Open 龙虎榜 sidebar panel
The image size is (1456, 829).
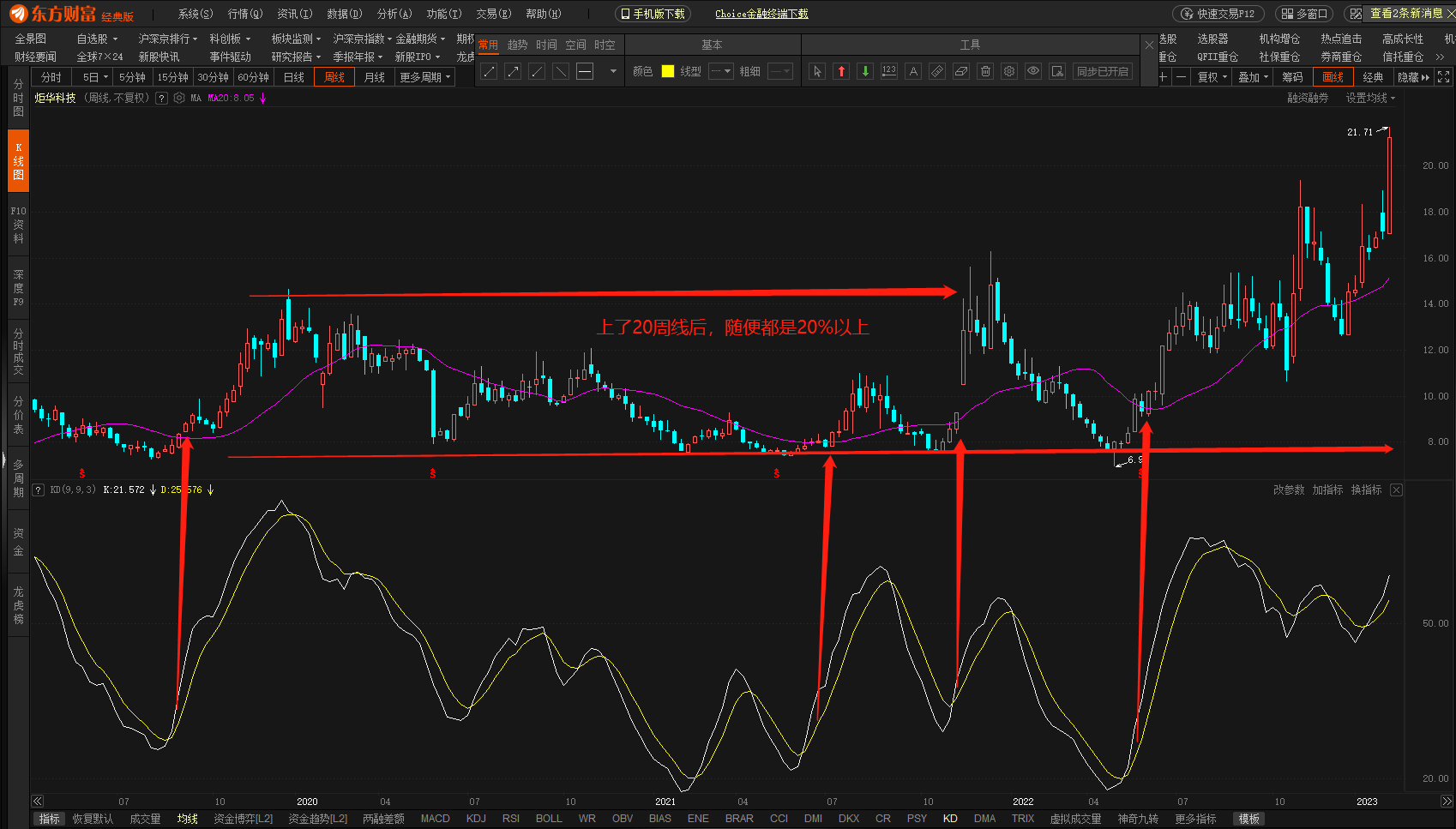(x=18, y=605)
